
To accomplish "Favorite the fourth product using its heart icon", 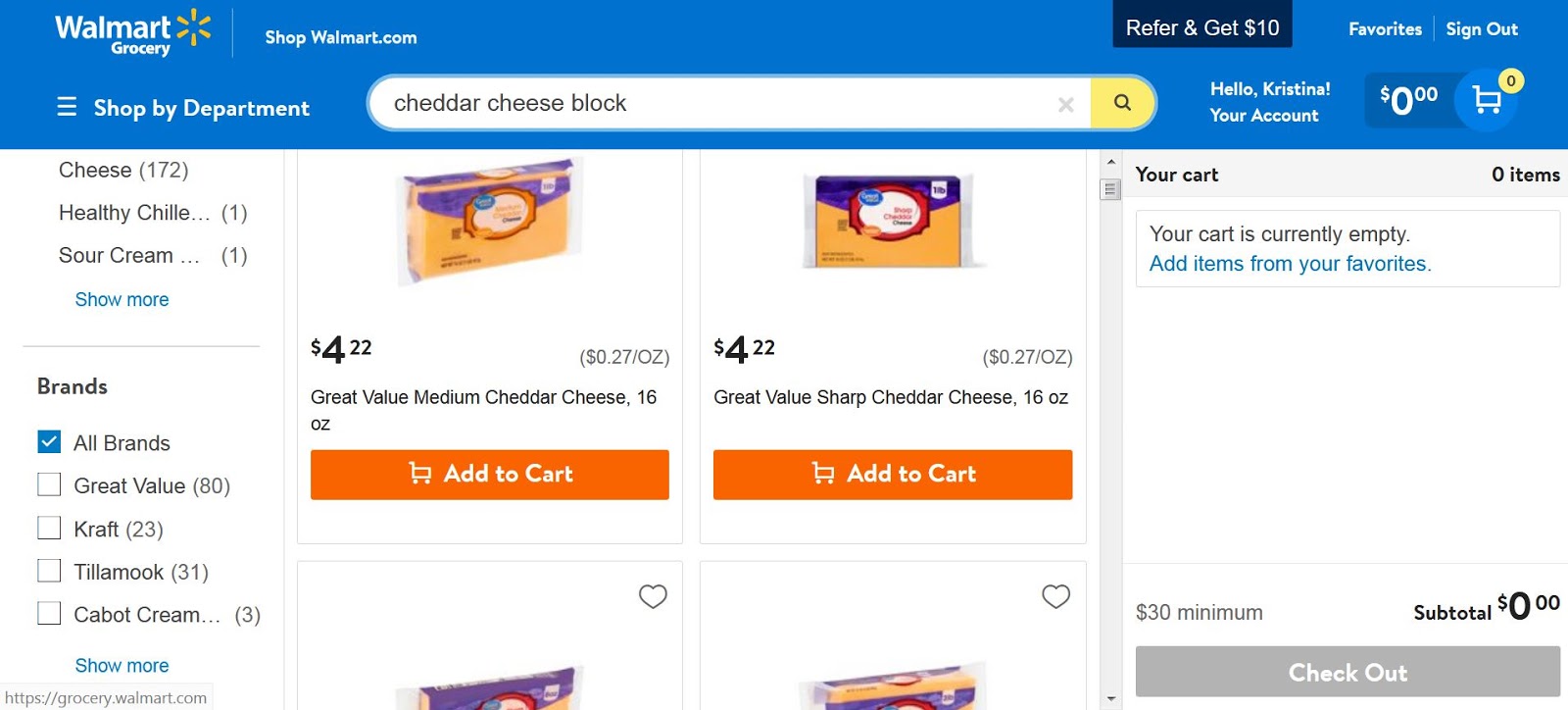I will click(x=1055, y=596).
